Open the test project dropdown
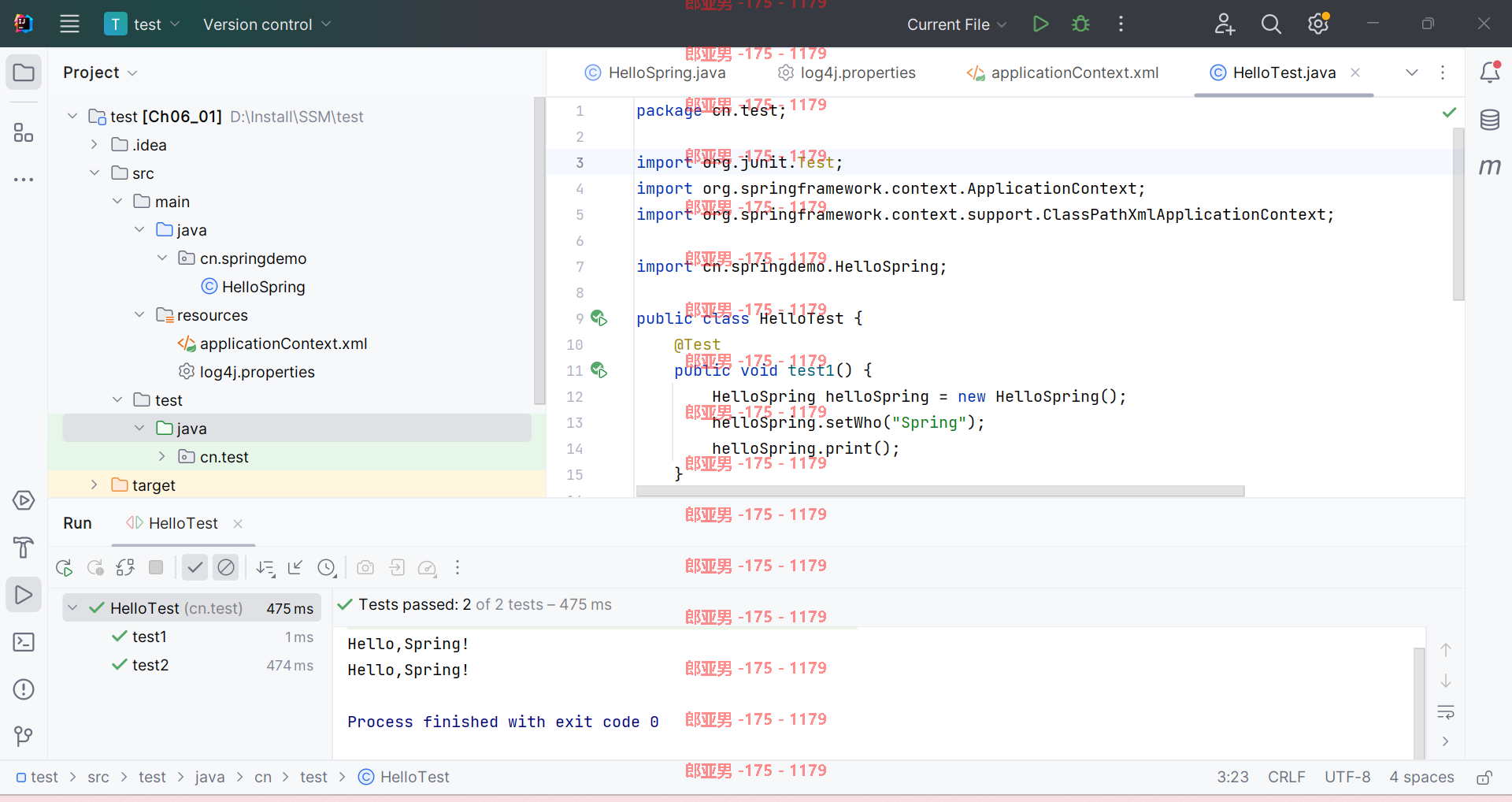Image resolution: width=1512 pixels, height=802 pixels. pyautogui.click(x=143, y=24)
